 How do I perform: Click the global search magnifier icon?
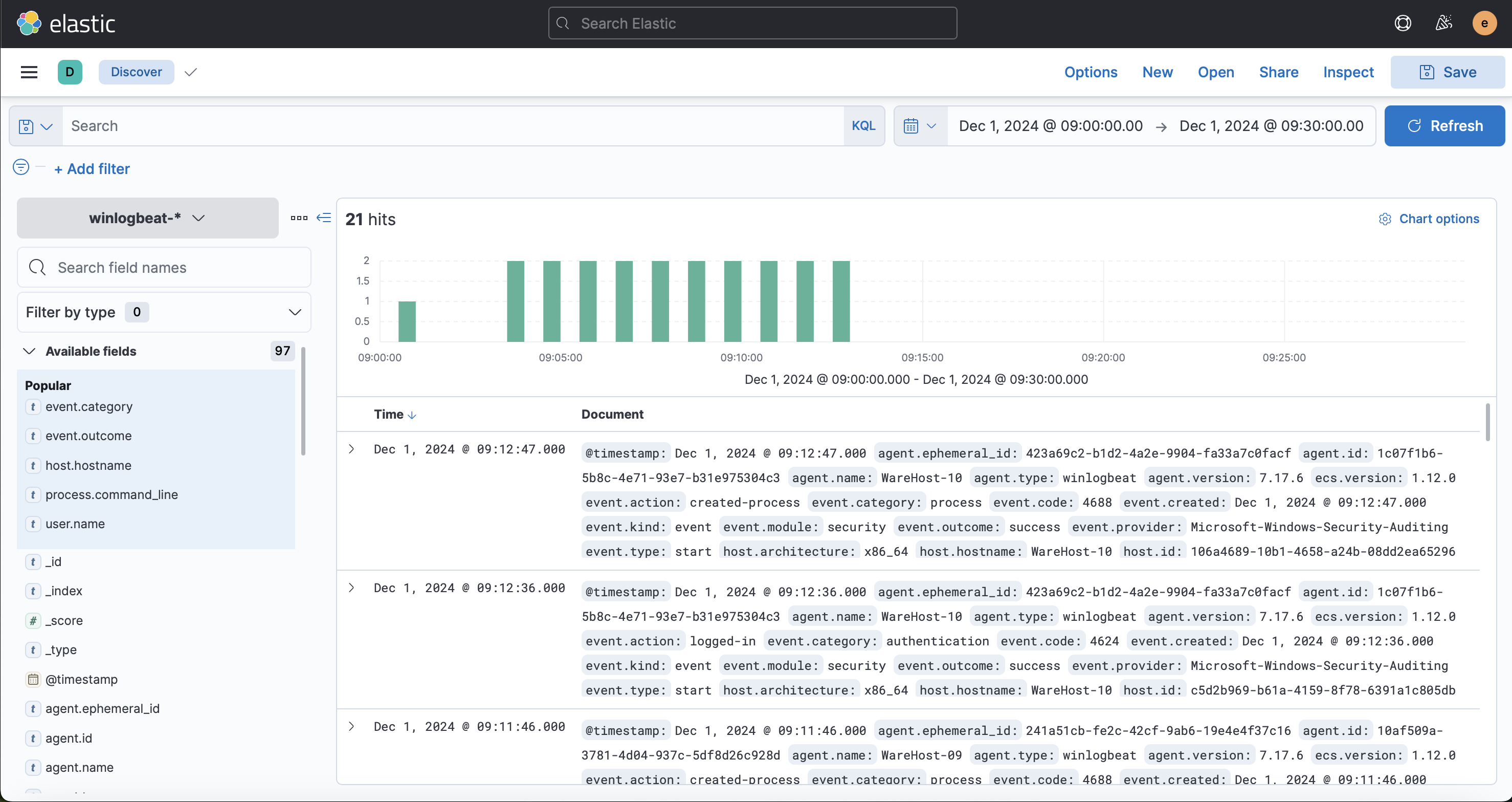pos(563,24)
